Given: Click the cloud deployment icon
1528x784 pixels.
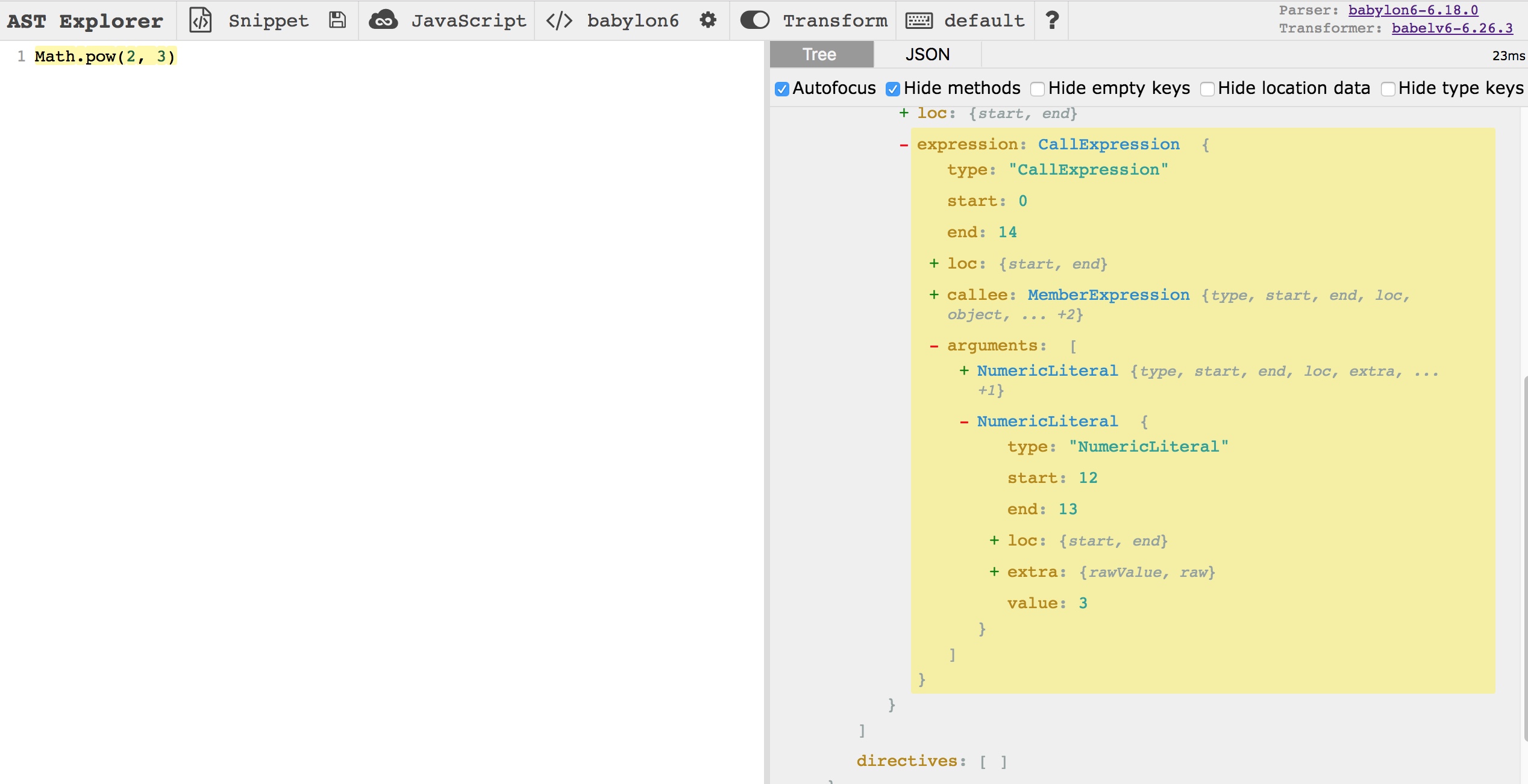Looking at the screenshot, I should coord(384,20).
